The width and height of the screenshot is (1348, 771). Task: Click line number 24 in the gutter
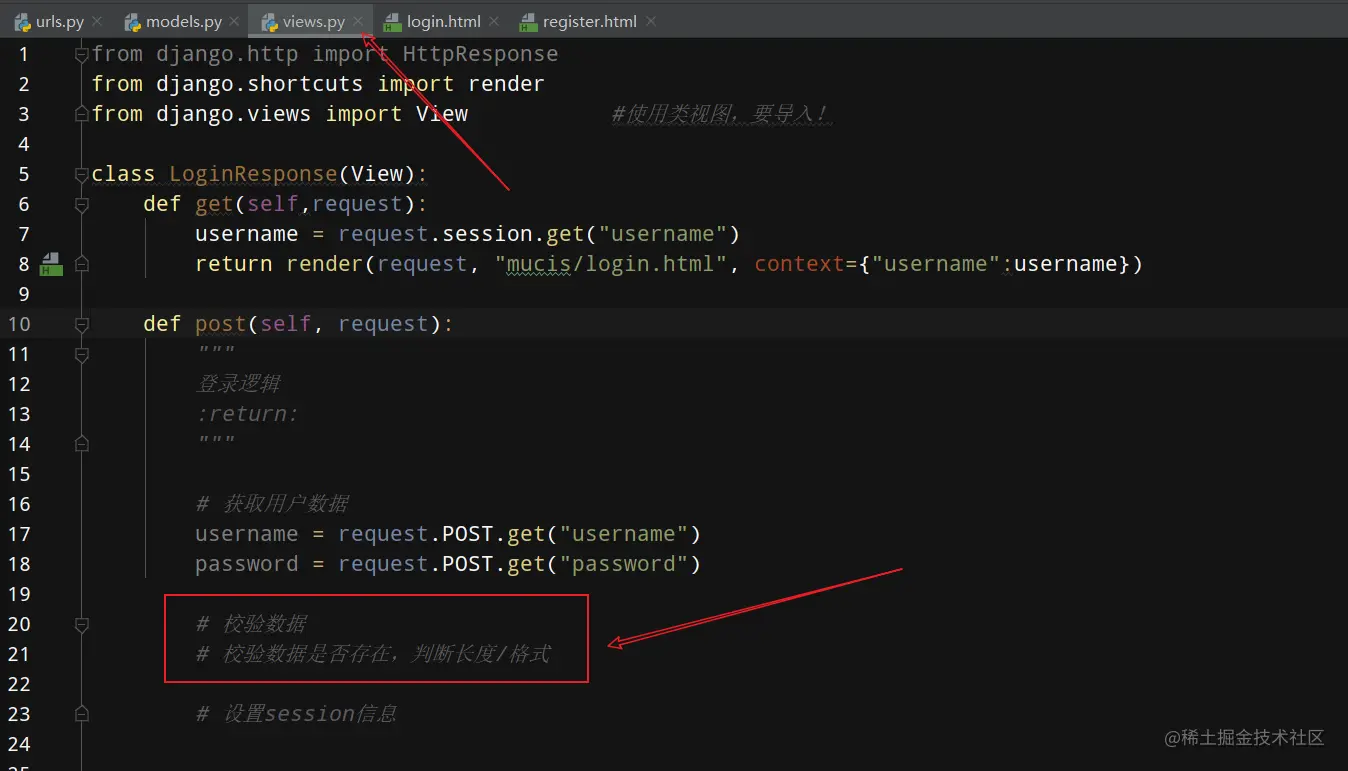(x=19, y=744)
